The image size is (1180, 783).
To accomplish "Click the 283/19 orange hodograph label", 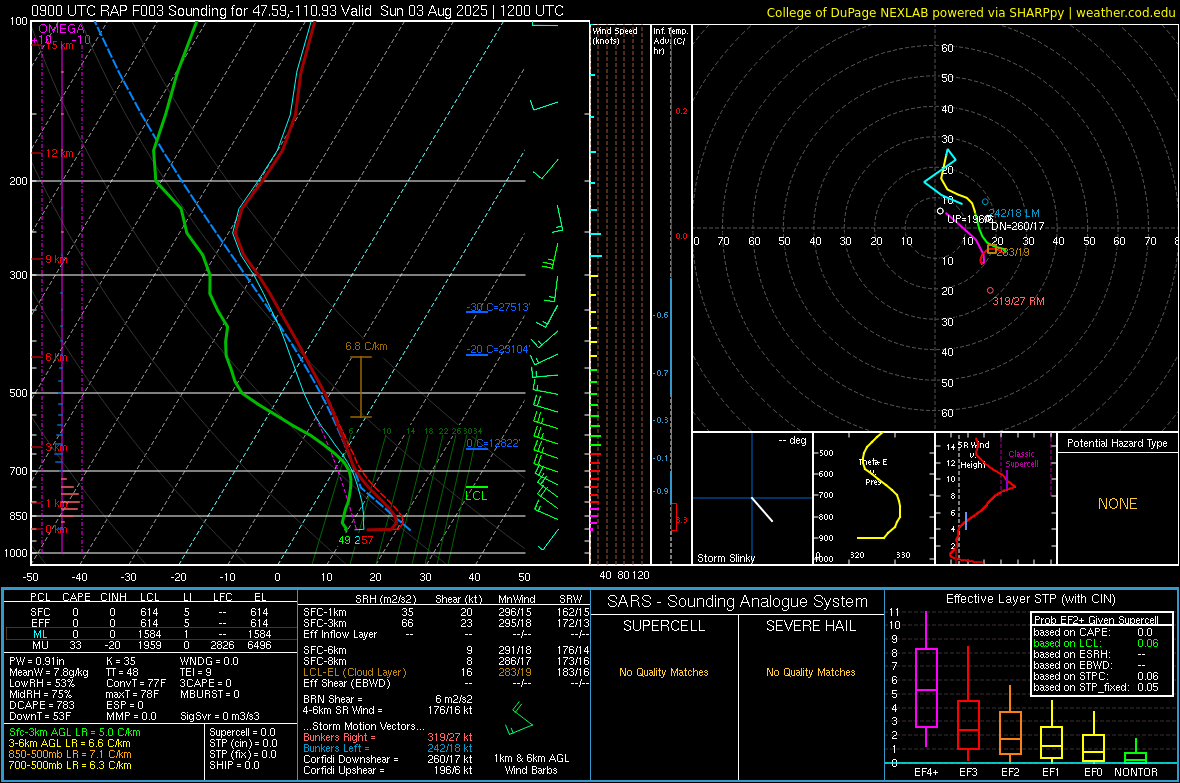I will click(1013, 252).
